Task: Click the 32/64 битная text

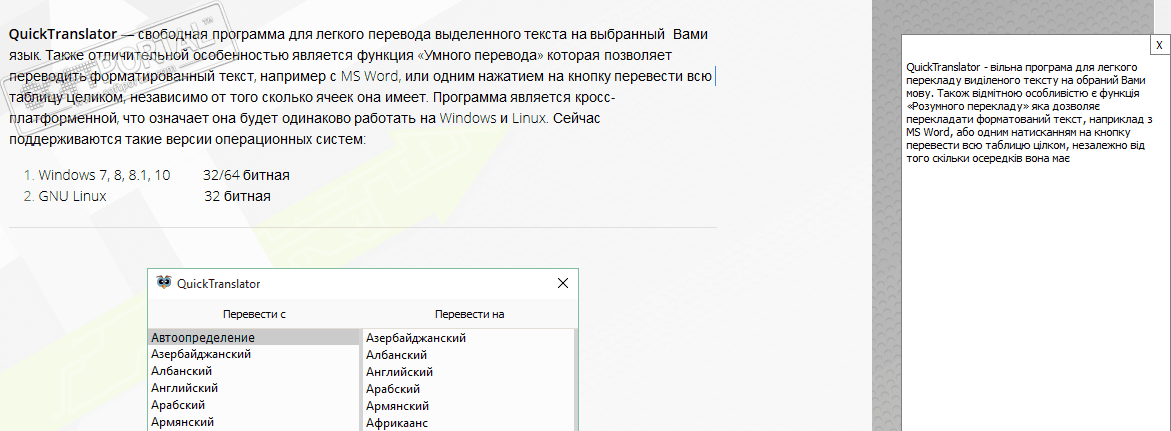Action: [x=246, y=176]
